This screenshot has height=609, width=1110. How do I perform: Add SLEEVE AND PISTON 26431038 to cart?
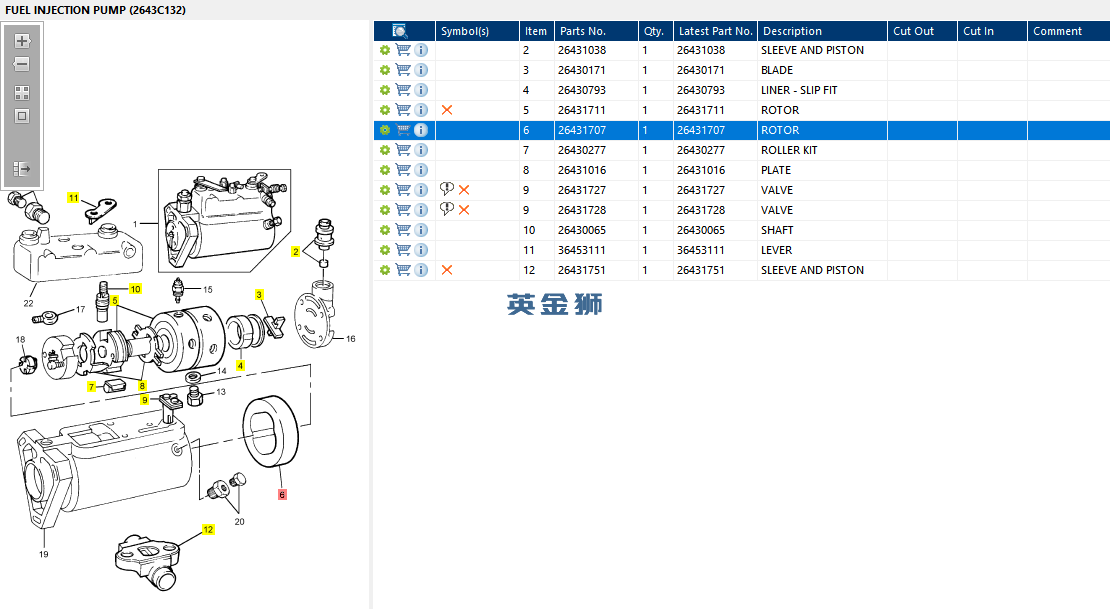click(x=403, y=50)
